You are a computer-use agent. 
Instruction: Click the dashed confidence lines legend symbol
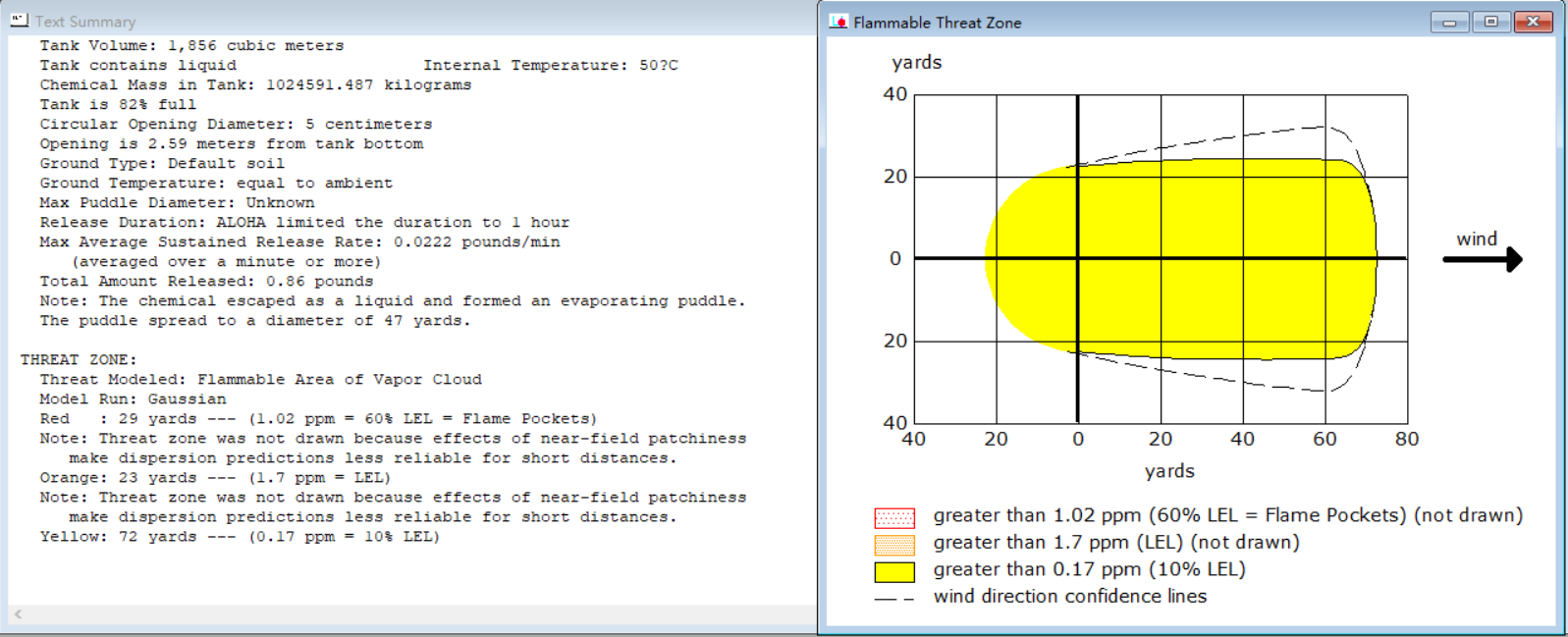tap(894, 599)
